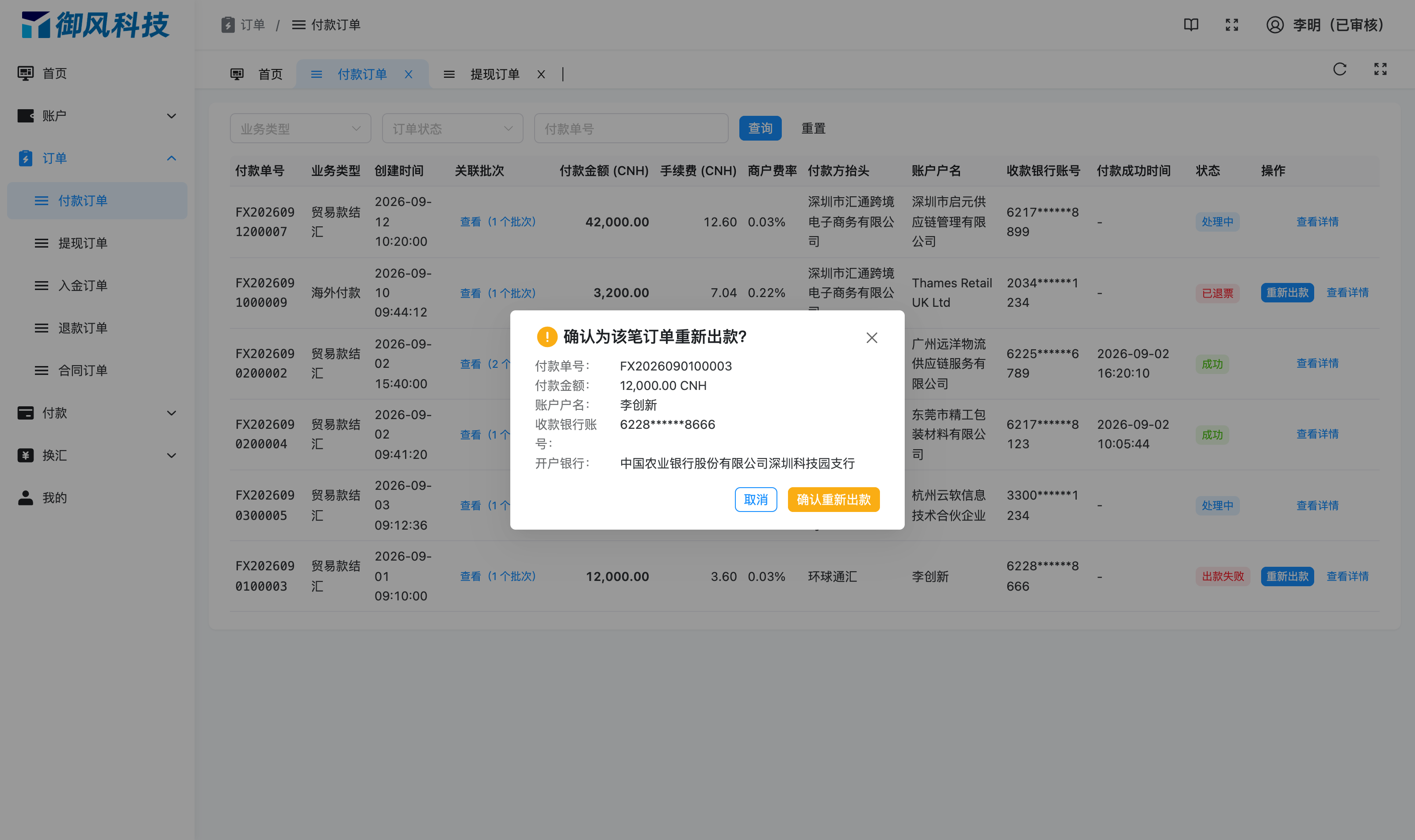
Task: Click the 首页 tab monitor icon
Action: click(237, 74)
